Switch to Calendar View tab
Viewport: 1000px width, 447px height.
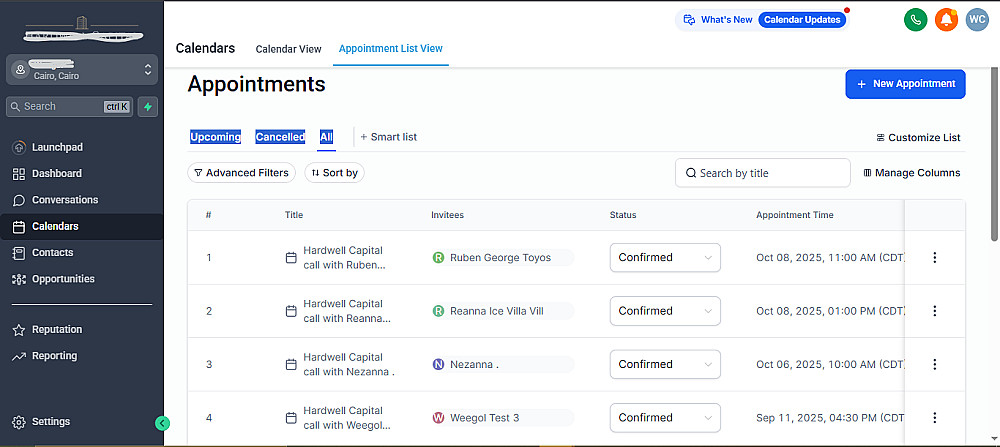click(x=288, y=49)
